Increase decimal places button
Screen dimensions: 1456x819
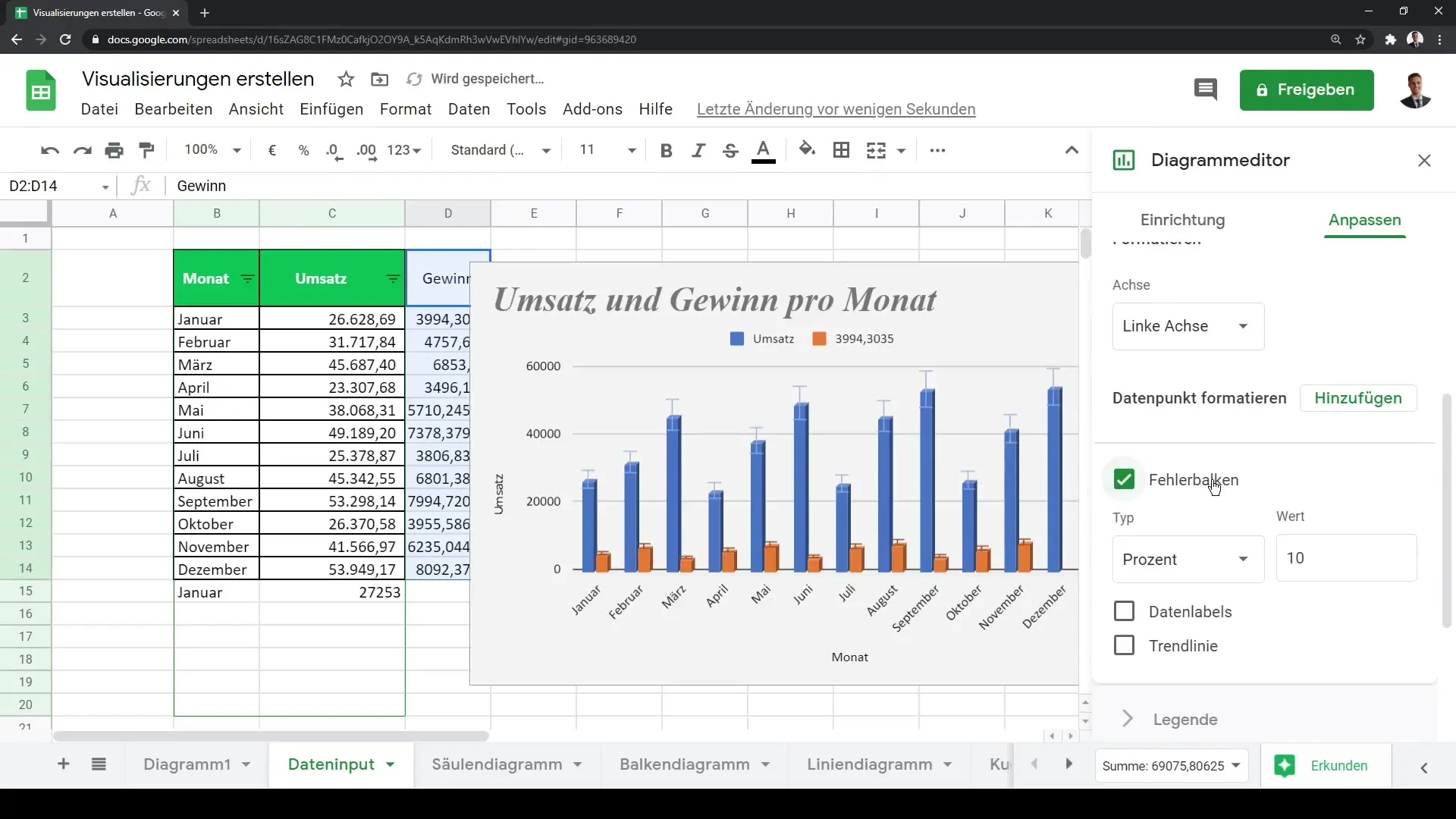367,150
